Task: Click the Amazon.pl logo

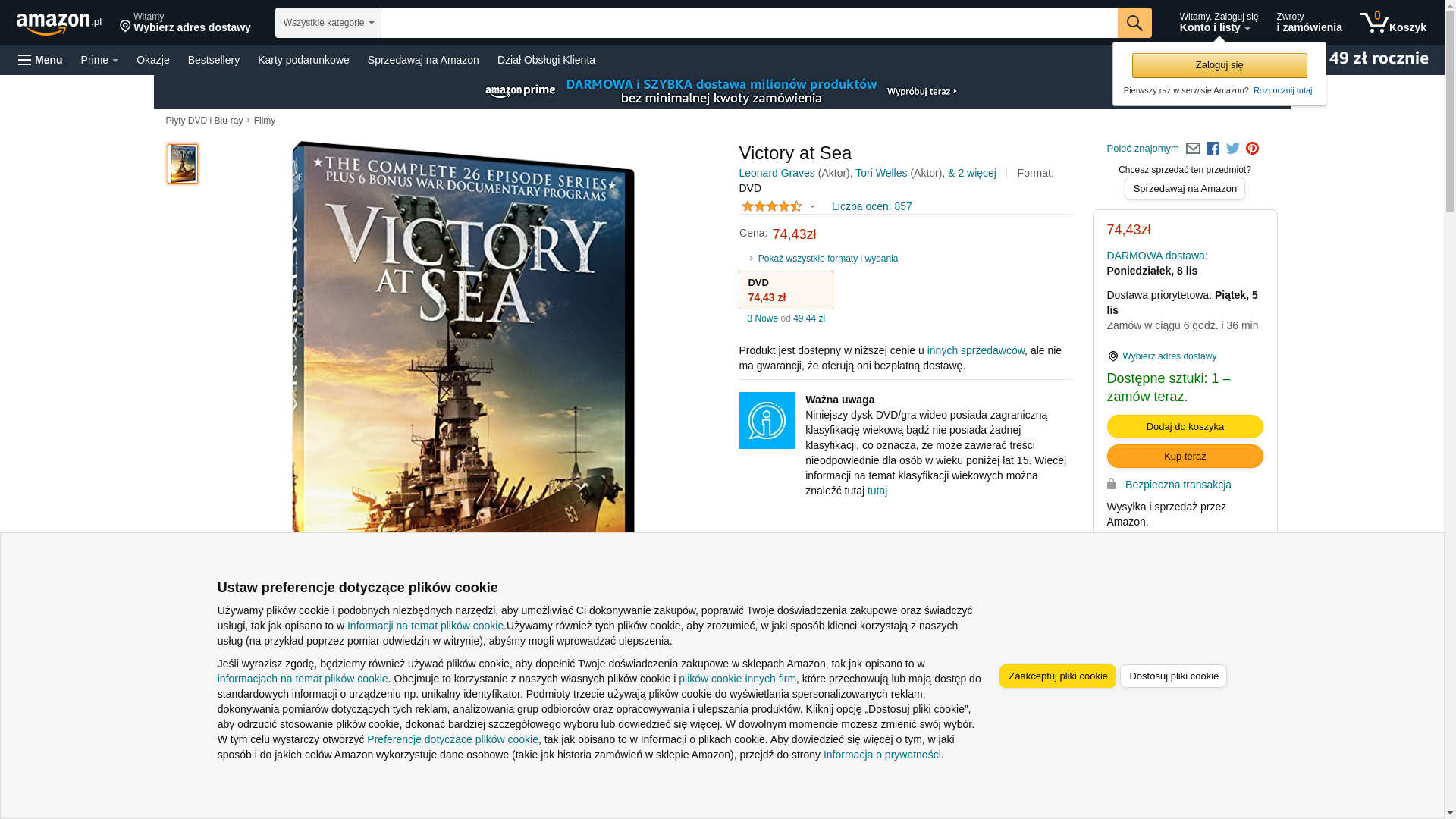Action: click(58, 24)
